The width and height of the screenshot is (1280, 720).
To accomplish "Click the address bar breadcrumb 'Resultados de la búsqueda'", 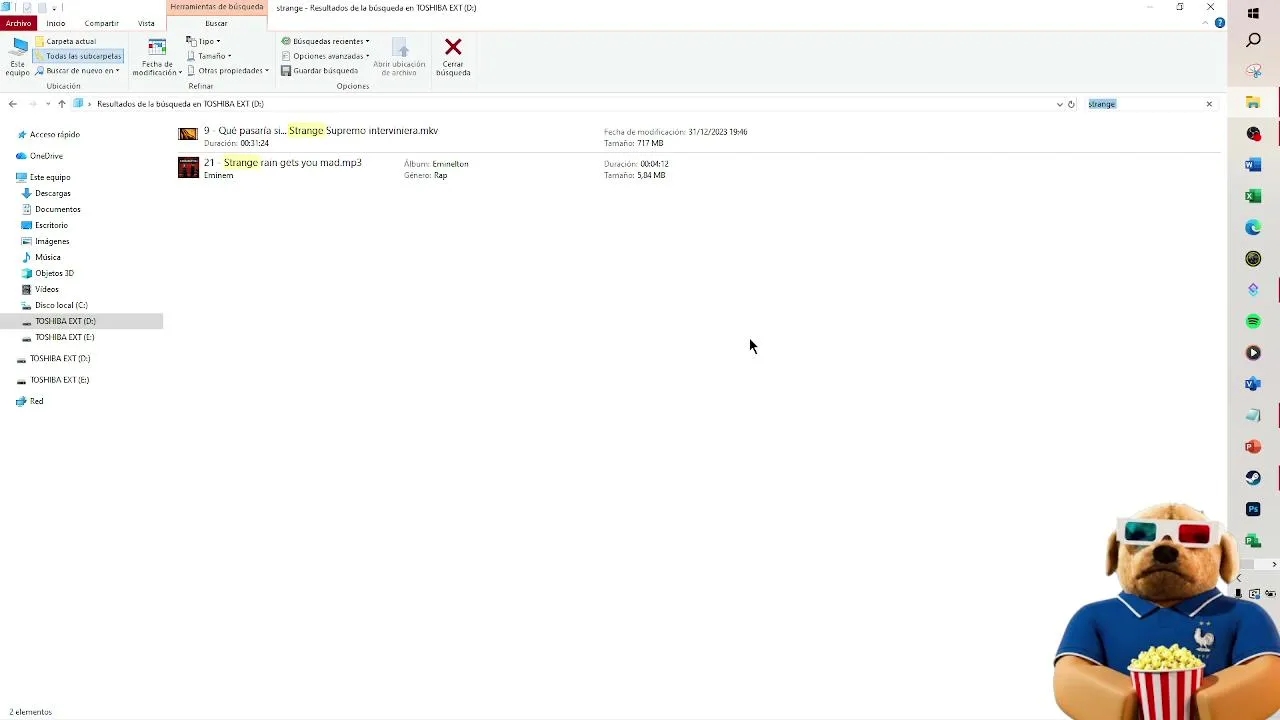I will point(180,104).
